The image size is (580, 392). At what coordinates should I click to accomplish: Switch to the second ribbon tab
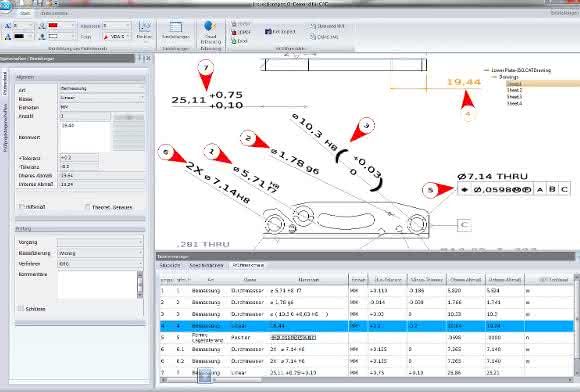(x=54, y=13)
